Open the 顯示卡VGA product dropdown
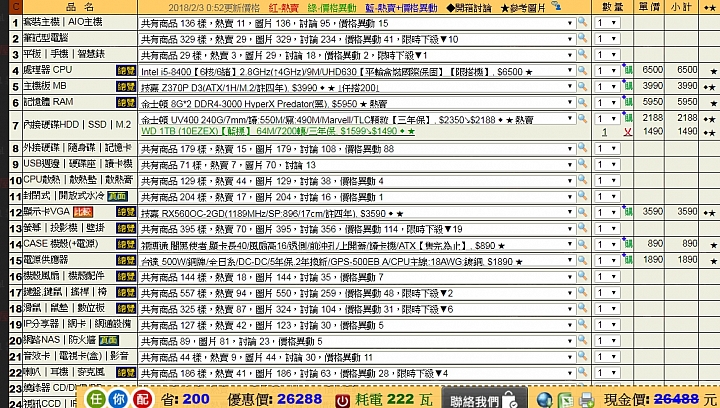This screenshot has height=408, width=720. pyautogui.click(x=357, y=212)
